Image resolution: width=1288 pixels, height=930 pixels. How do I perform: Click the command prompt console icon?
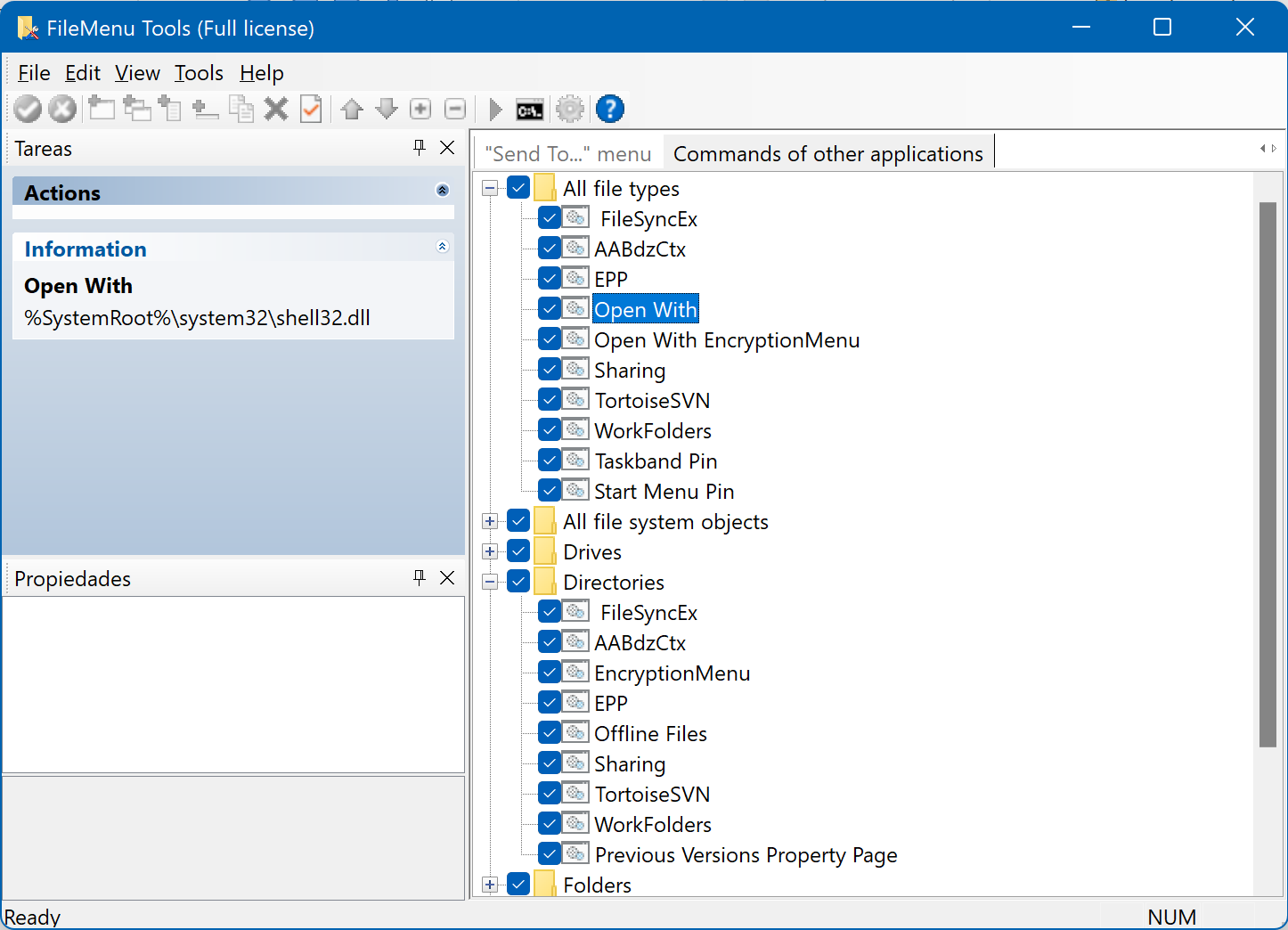click(x=530, y=110)
